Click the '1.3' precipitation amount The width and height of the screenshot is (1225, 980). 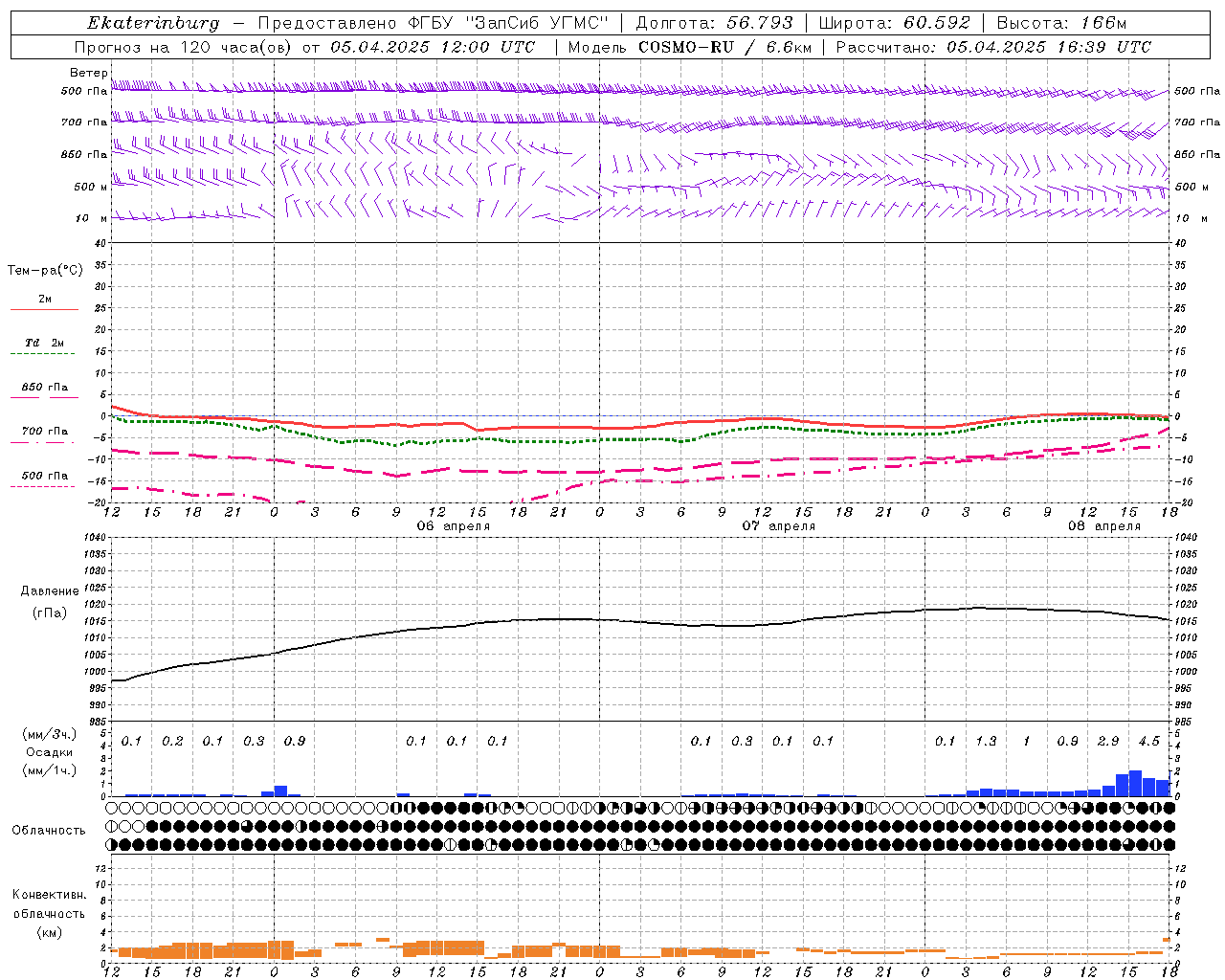[986, 741]
